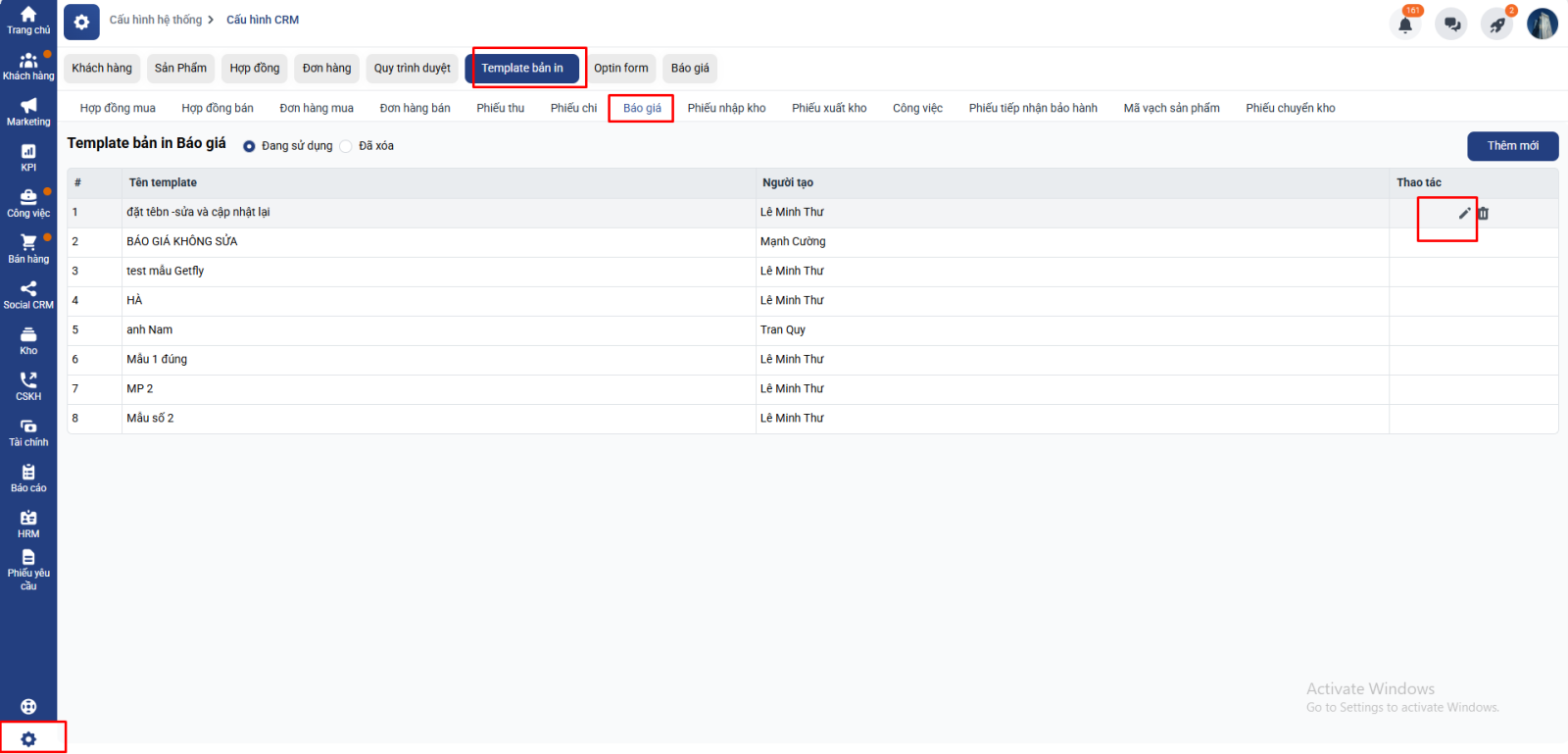The height and width of the screenshot is (754, 1568).
Task: Switch to the 'Hợp đồng mua' tab
Action: click(118, 108)
